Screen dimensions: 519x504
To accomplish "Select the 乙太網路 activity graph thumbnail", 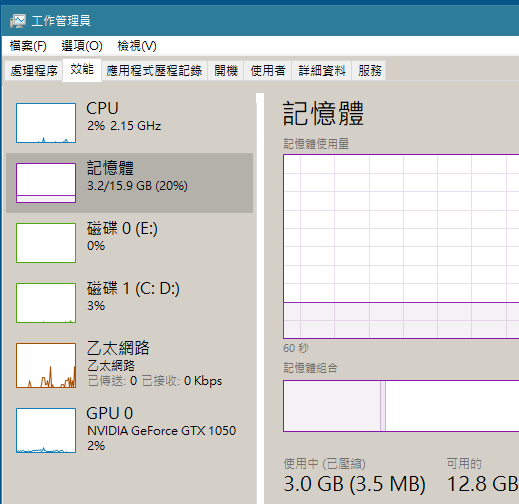I will (46, 365).
